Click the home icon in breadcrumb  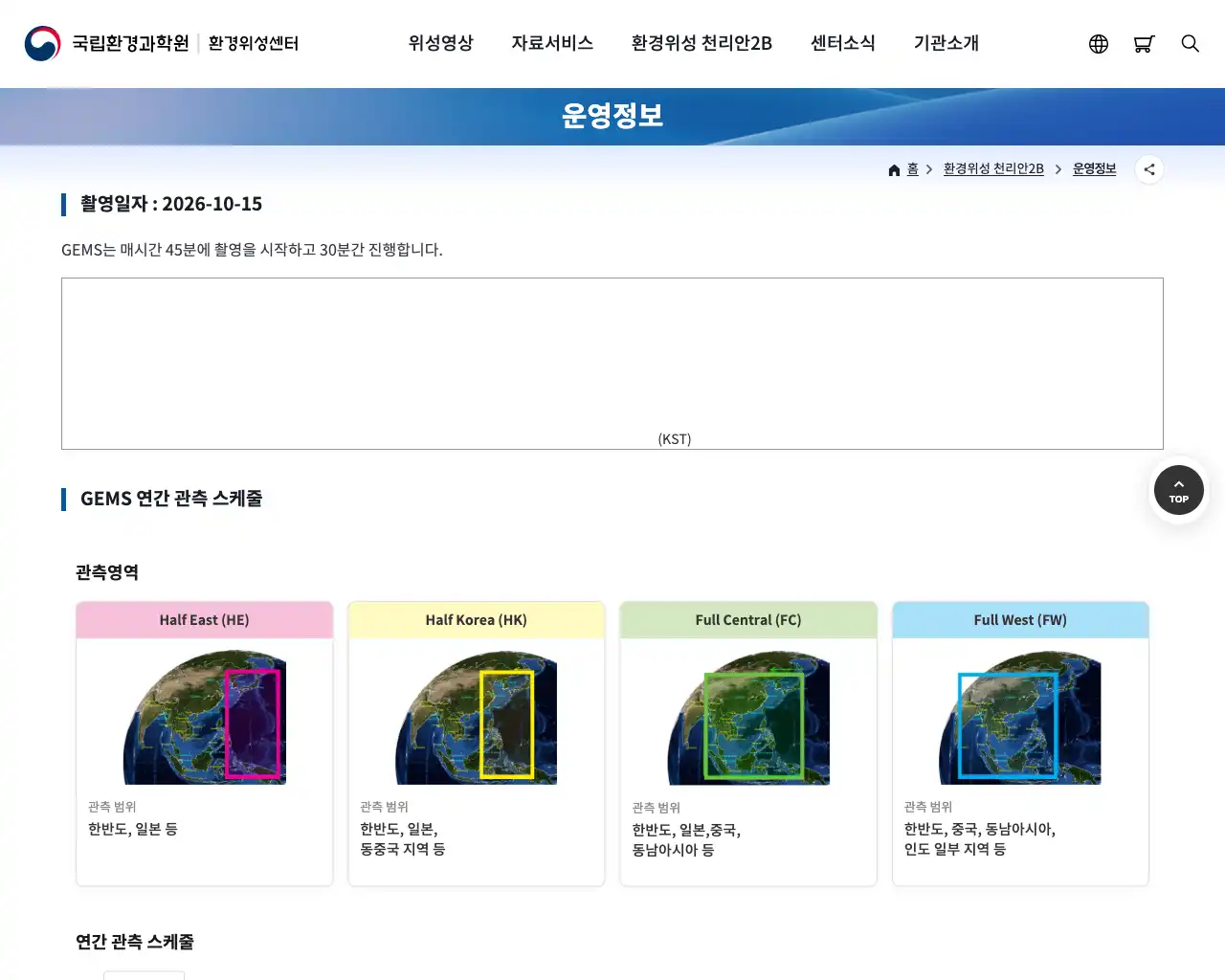(894, 170)
